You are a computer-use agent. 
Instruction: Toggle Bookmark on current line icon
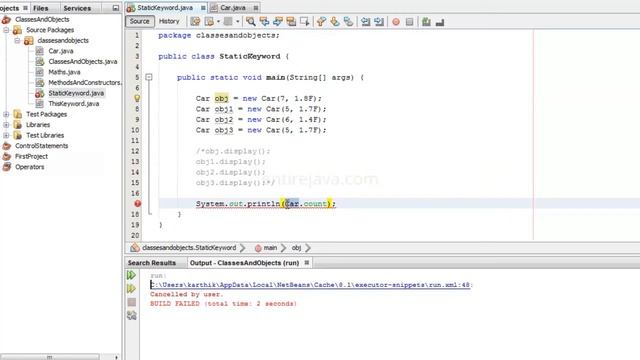[348, 22]
